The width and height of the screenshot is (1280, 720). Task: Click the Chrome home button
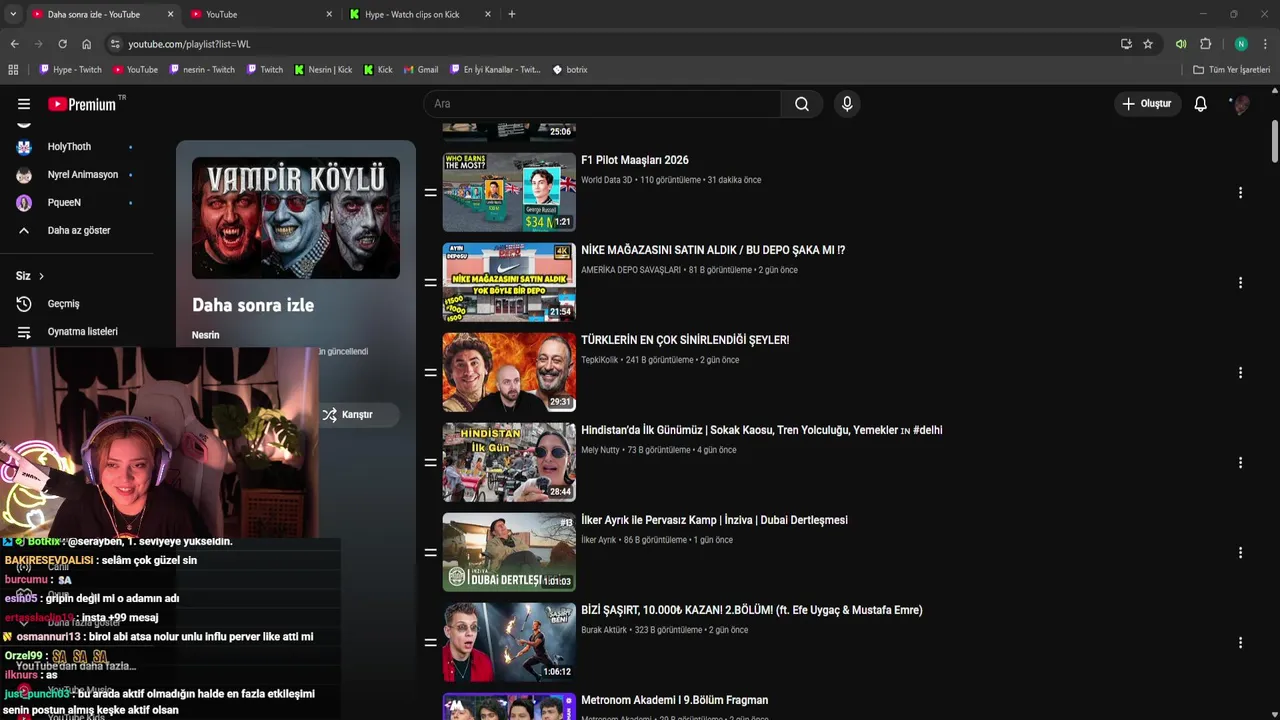pyautogui.click(x=86, y=44)
